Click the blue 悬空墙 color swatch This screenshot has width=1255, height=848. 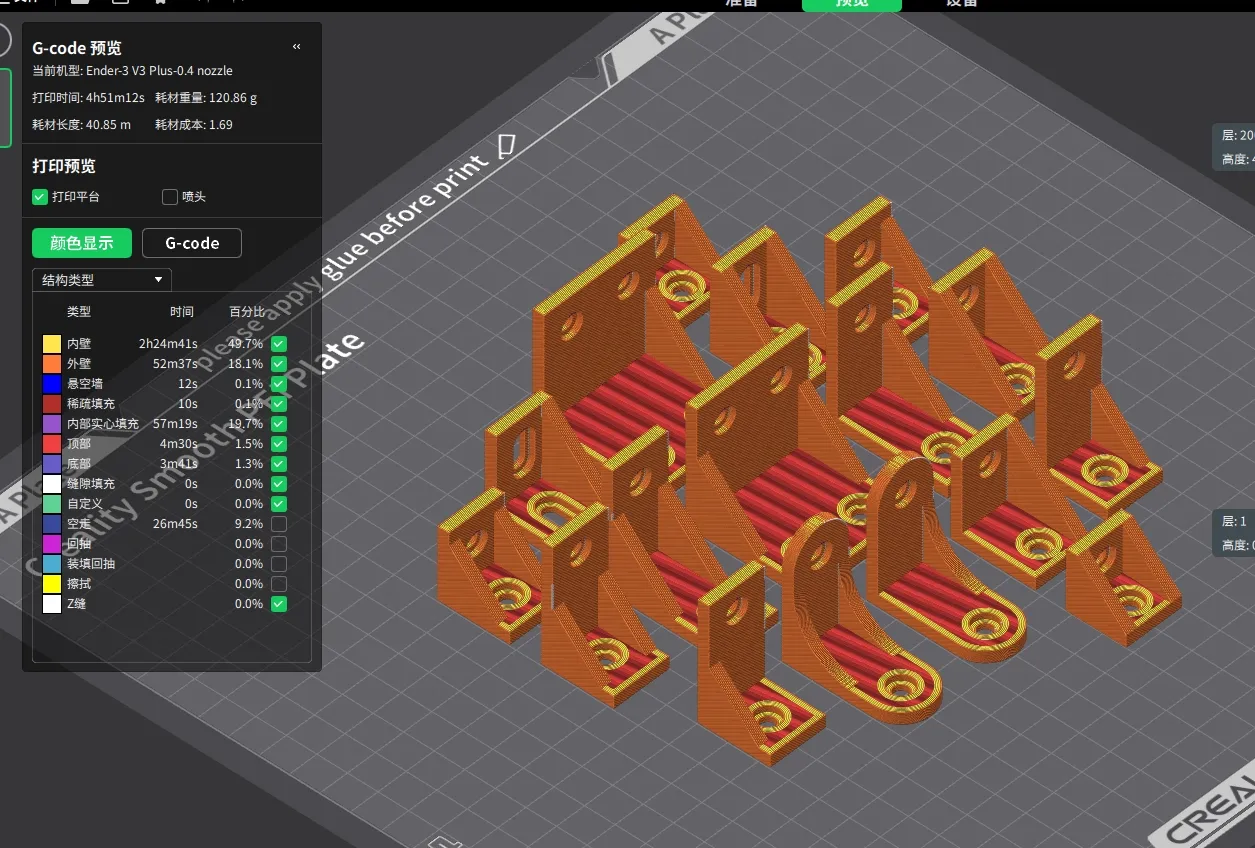click(52, 384)
